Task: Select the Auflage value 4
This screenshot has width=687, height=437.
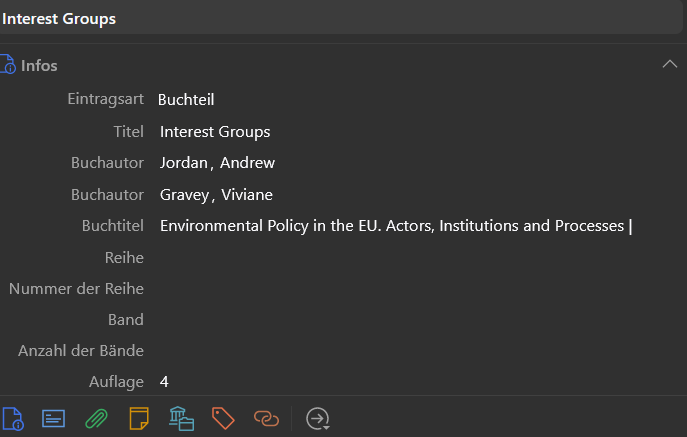Action: (164, 382)
